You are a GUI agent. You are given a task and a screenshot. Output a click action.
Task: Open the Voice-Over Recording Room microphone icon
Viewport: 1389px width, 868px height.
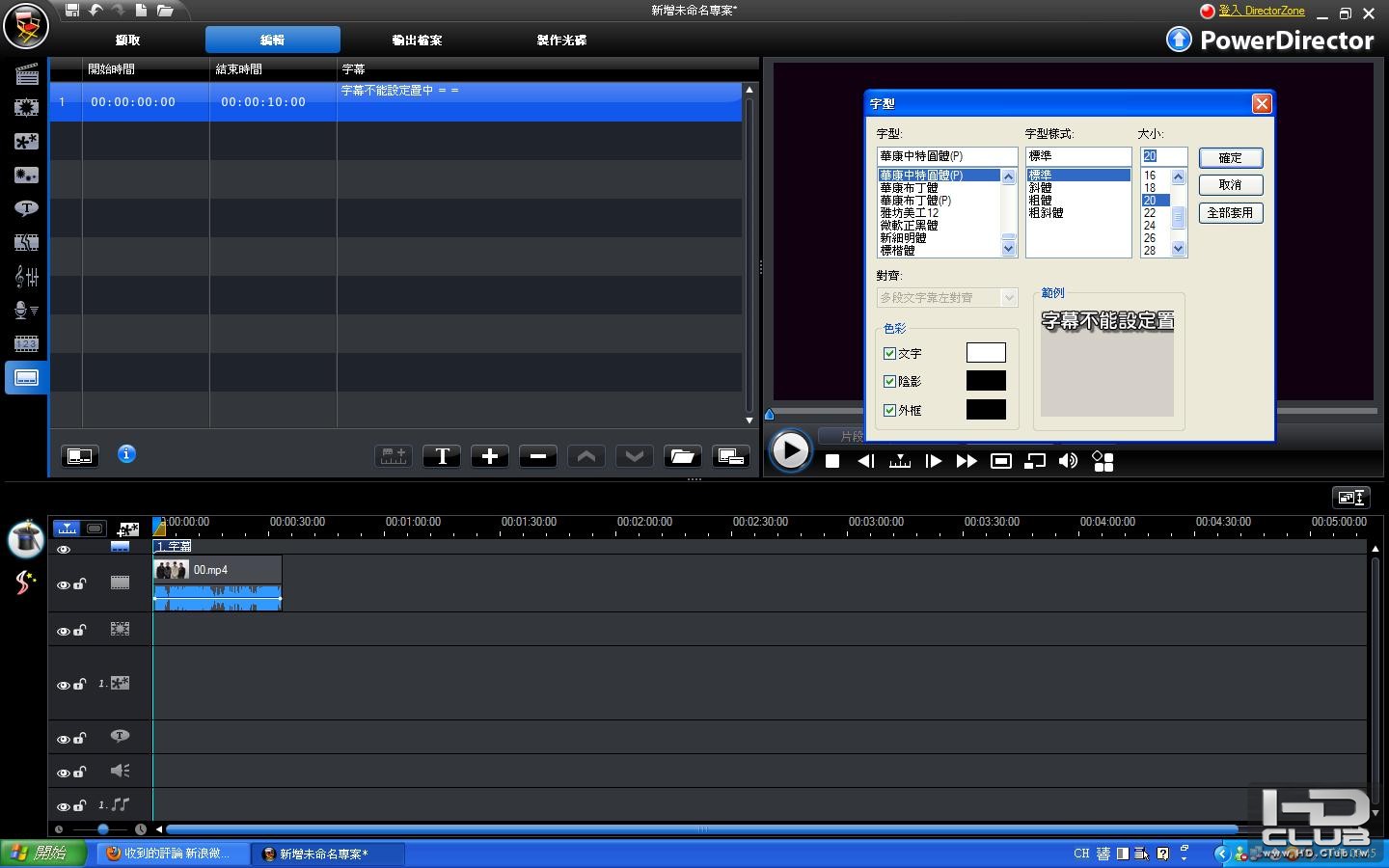pyautogui.click(x=26, y=310)
